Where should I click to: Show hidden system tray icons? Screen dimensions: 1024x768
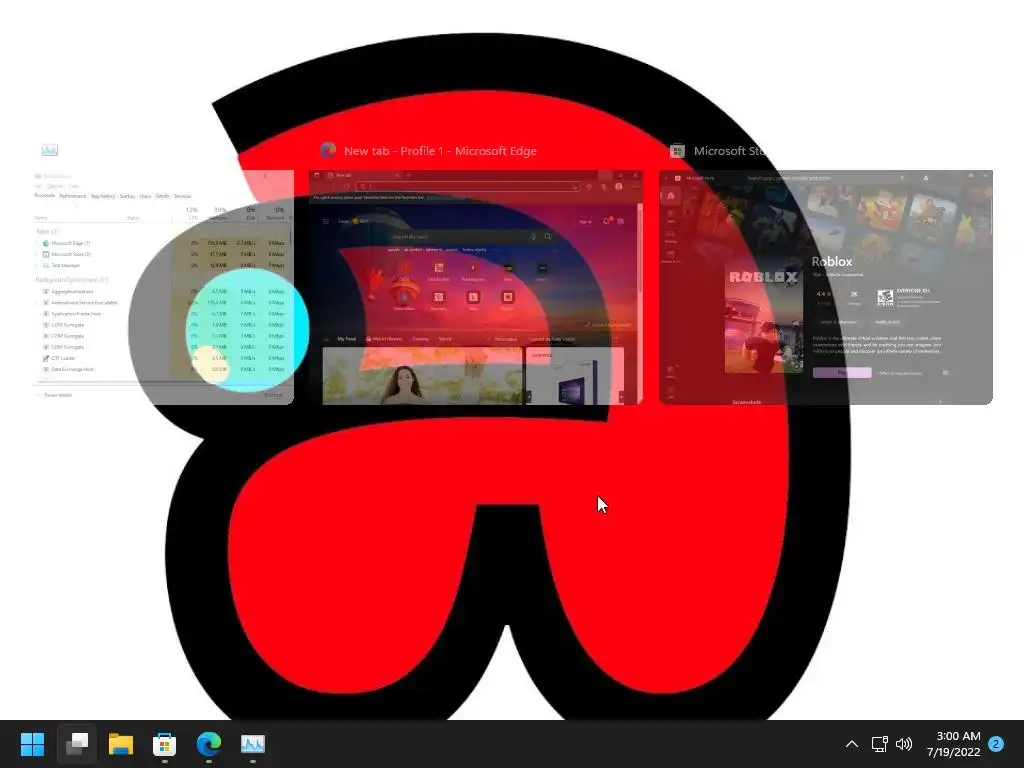852,744
